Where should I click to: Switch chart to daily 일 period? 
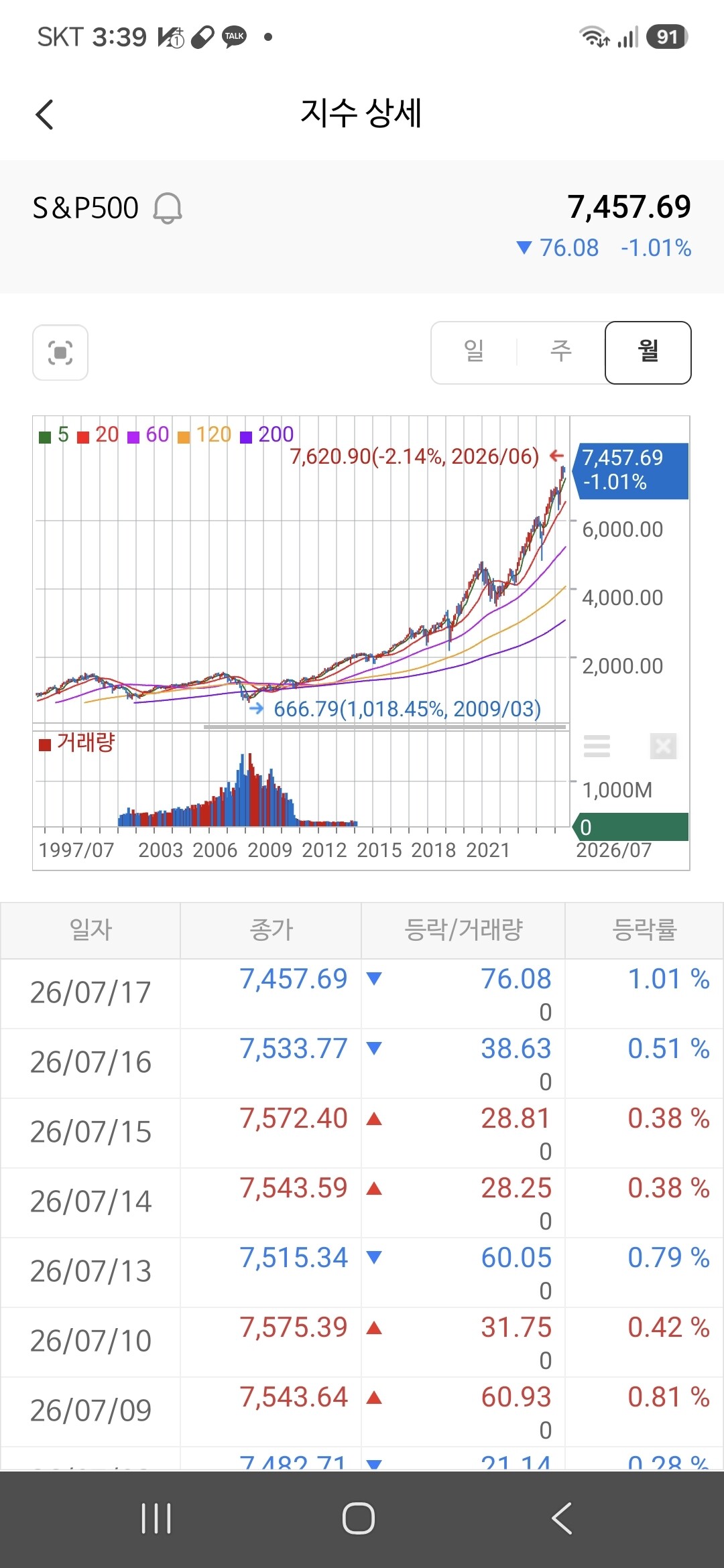click(474, 352)
